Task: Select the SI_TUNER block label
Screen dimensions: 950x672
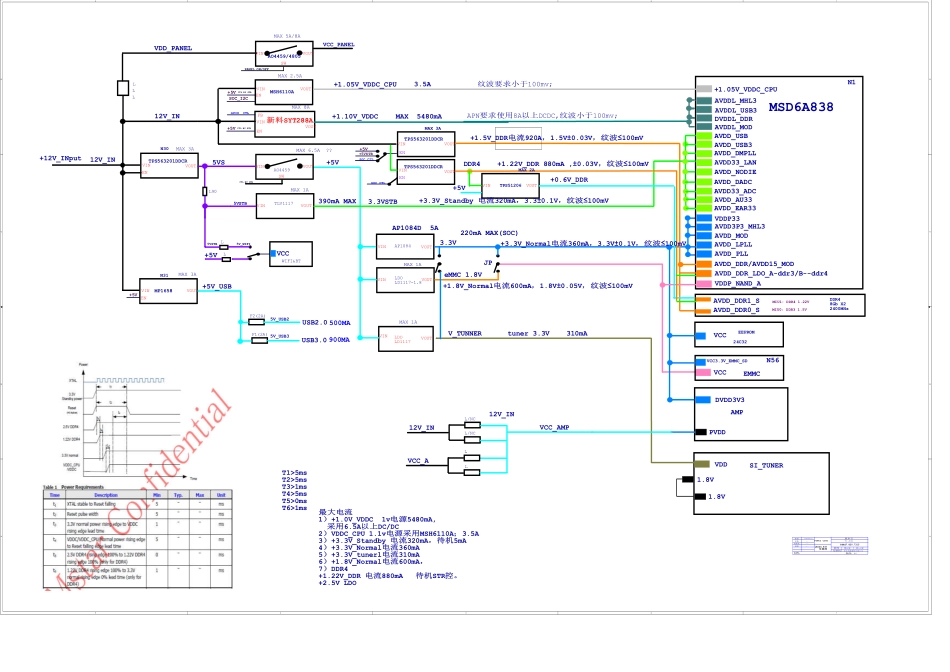Action: click(x=767, y=466)
